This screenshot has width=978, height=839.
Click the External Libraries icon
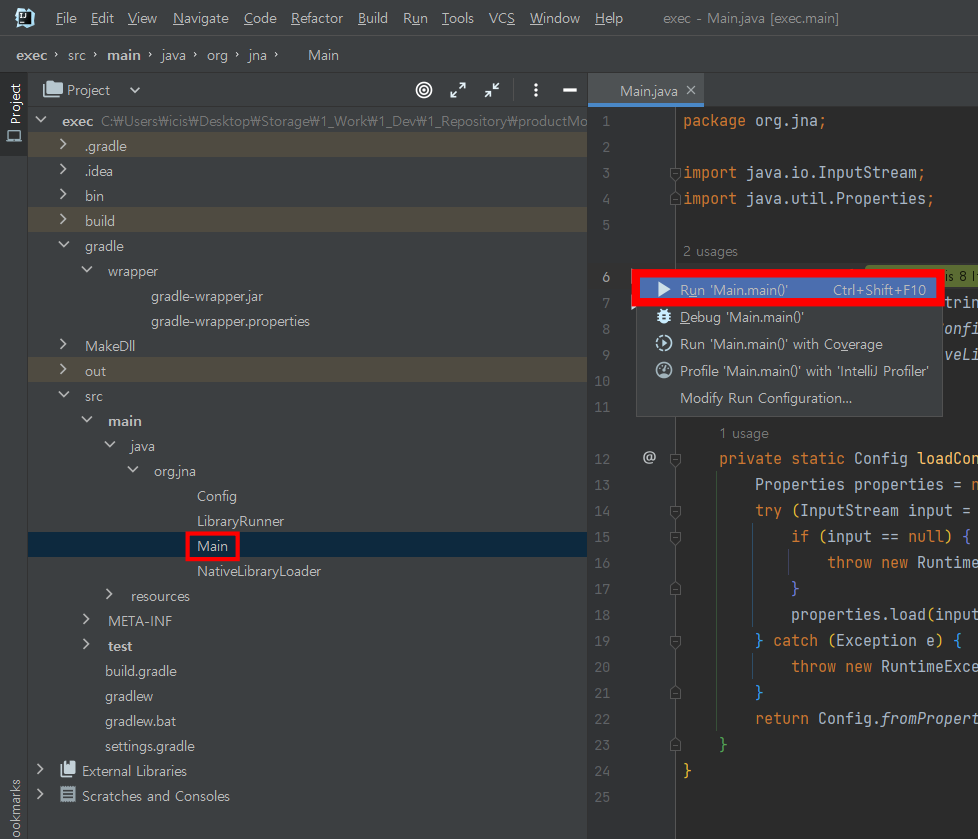click(67, 770)
